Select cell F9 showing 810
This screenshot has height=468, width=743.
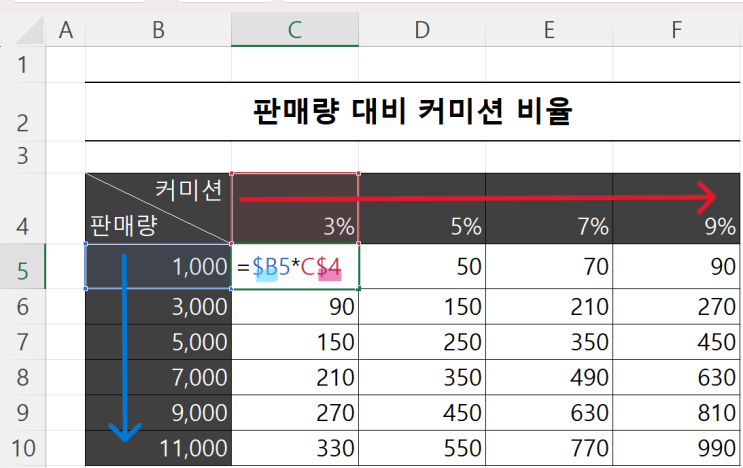[676, 413]
